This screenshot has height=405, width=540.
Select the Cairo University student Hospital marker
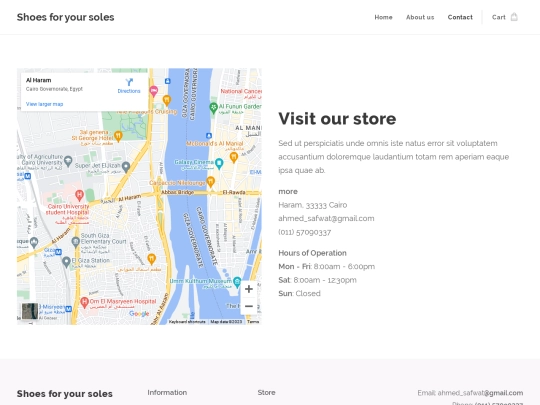tap(80, 195)
